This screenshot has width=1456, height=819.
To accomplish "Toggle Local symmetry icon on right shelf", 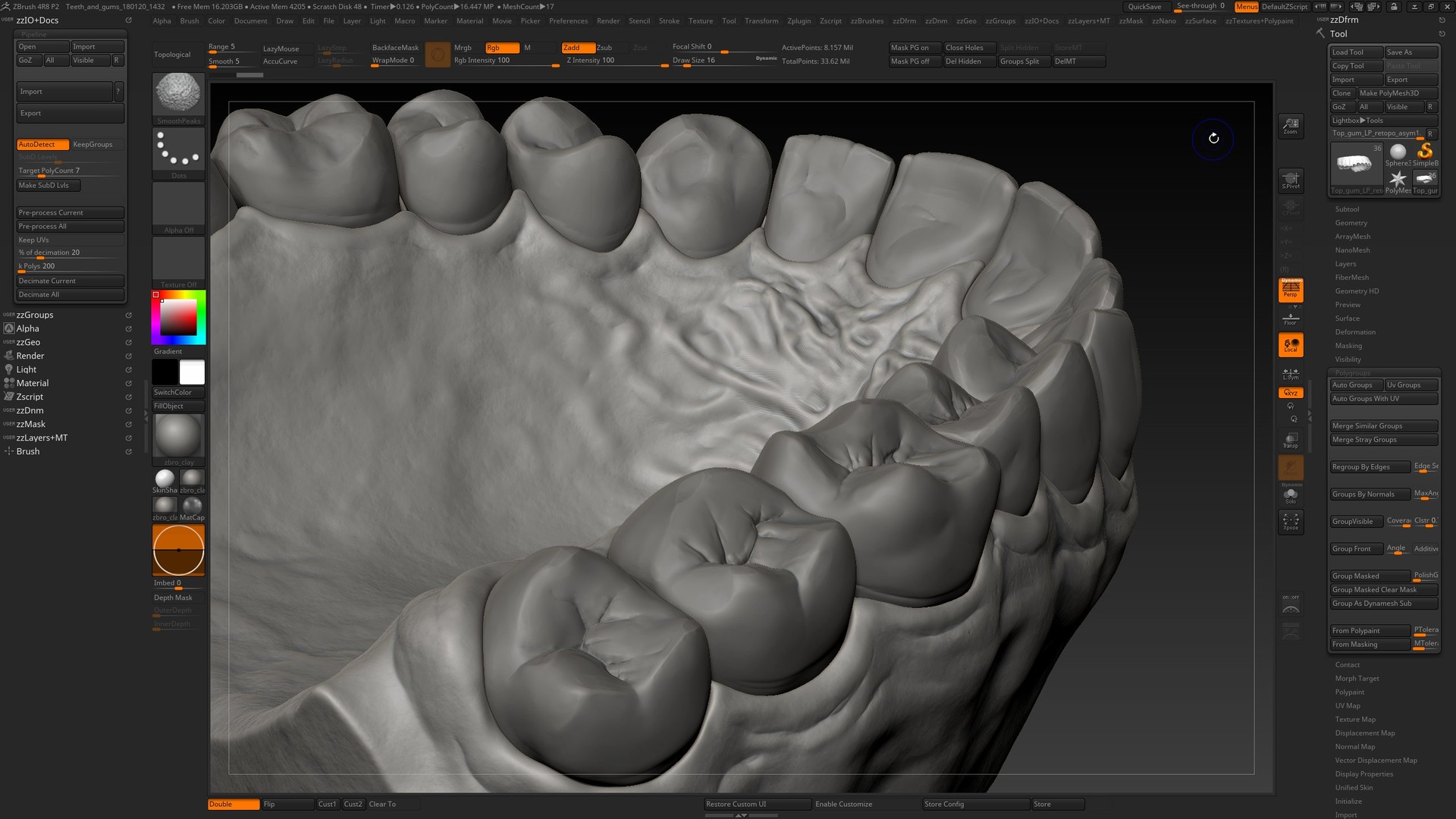I will click(1291, 345).
